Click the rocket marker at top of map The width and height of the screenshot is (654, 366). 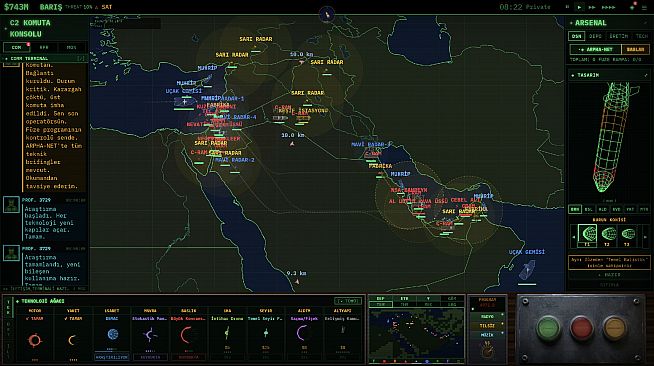pyautogui.click(x=327, y=15)
